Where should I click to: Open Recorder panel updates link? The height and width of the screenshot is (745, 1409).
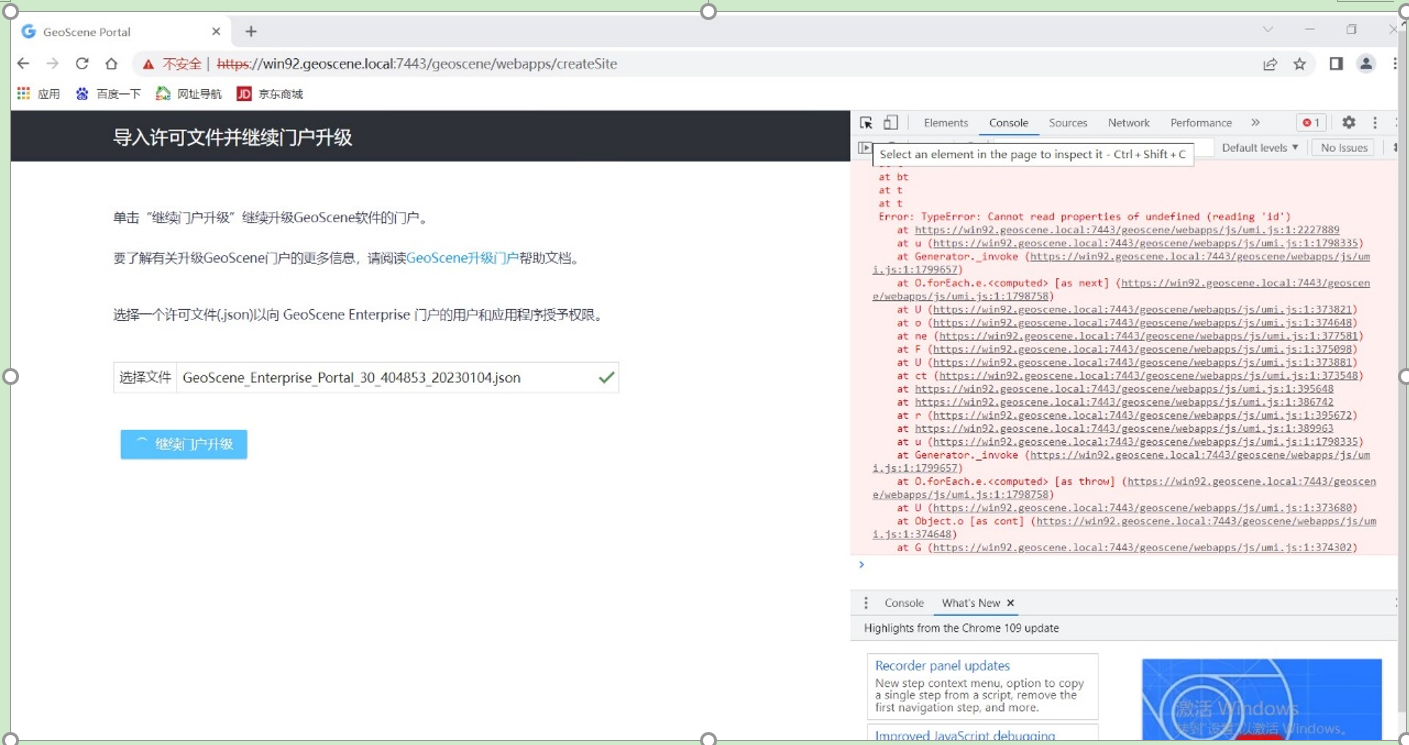click(x=942, y=666)
